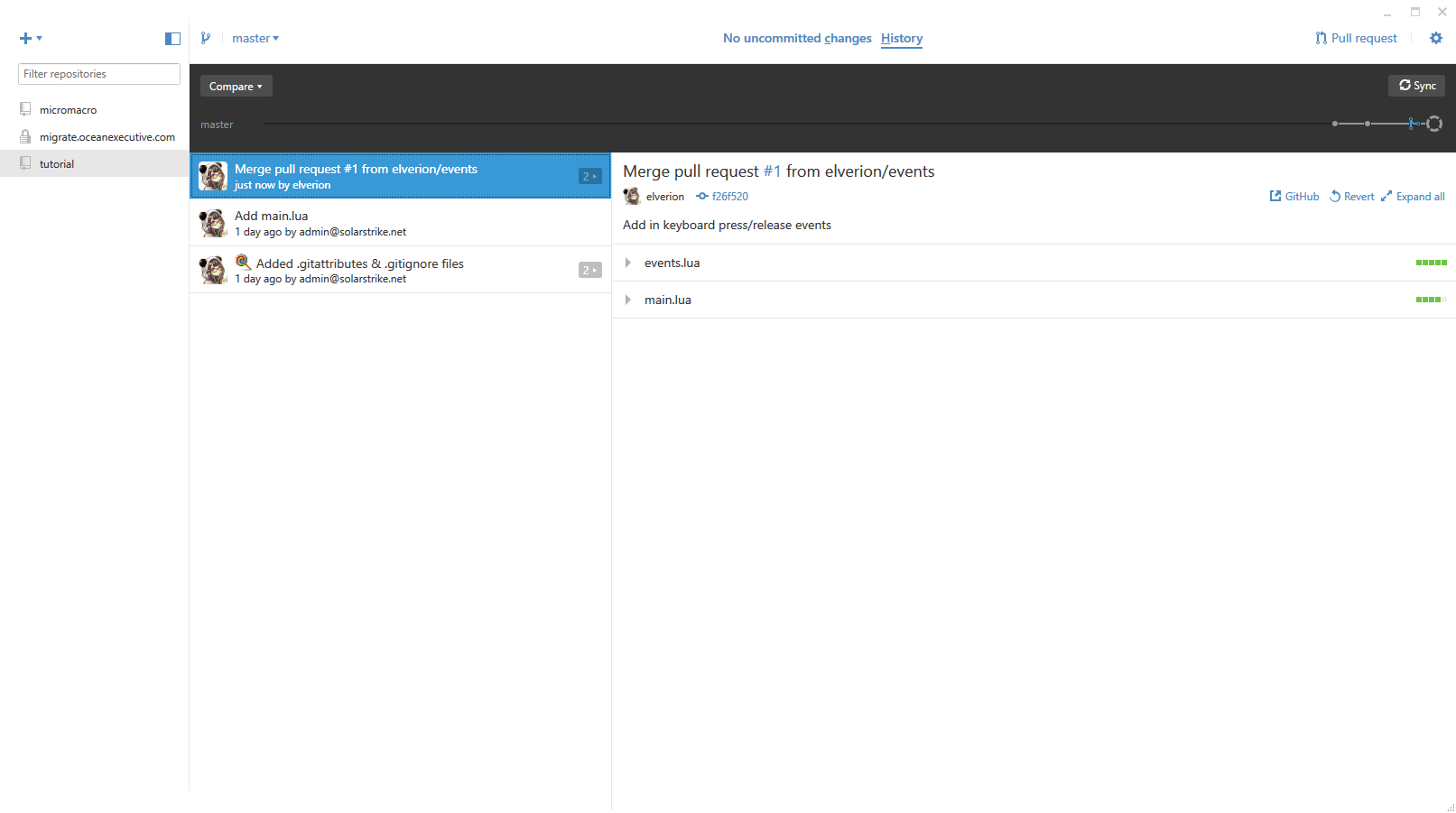
Task: Open the add repository plus menu
Action: point(30,38)
